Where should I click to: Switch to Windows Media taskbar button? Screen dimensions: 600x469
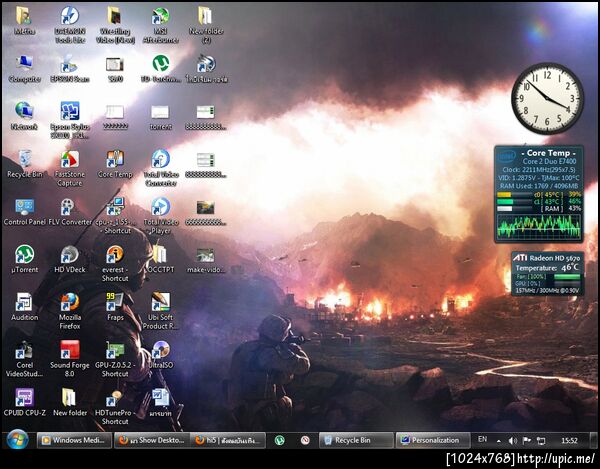coord(74,440)
